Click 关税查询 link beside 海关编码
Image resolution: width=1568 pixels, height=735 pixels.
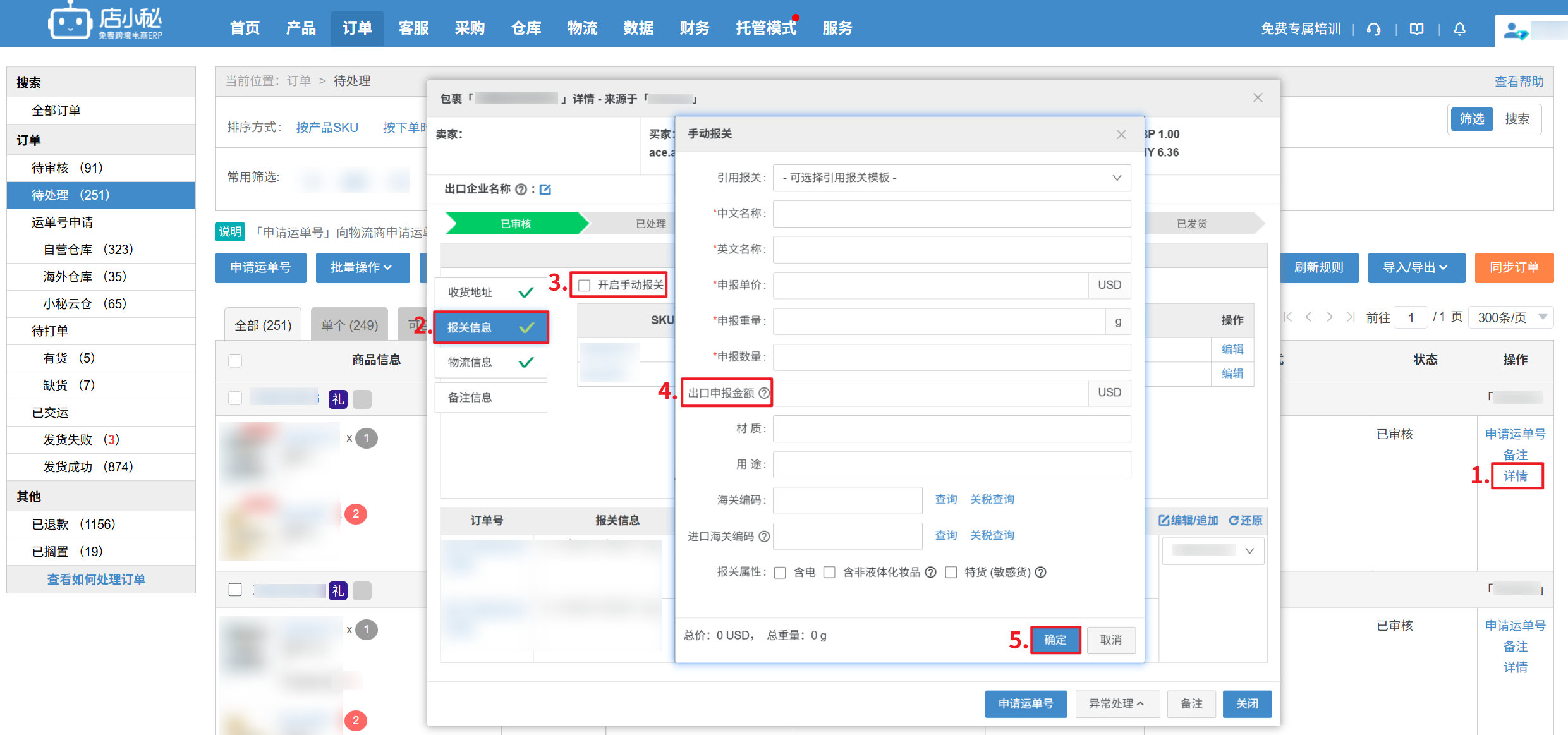992,499
